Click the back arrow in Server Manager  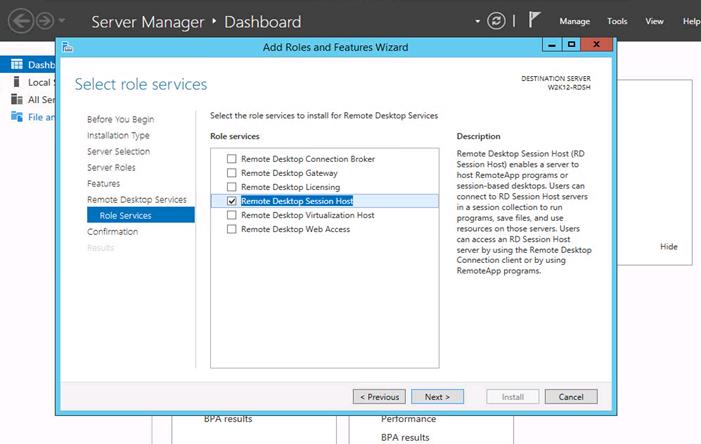click(x=21, y=21)
